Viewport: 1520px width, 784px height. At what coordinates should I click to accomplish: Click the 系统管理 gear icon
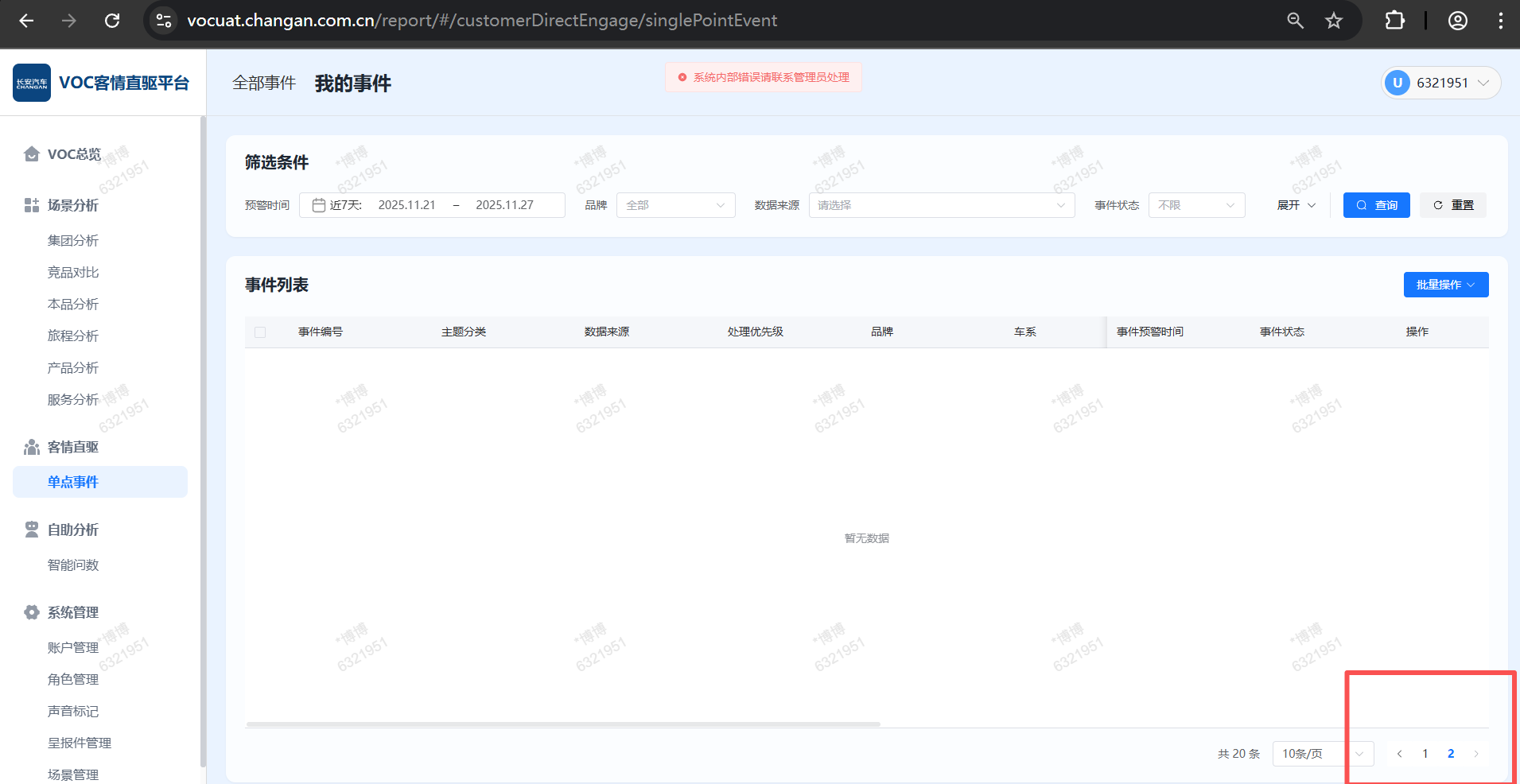pyautogui.click(x=32, y=612)
